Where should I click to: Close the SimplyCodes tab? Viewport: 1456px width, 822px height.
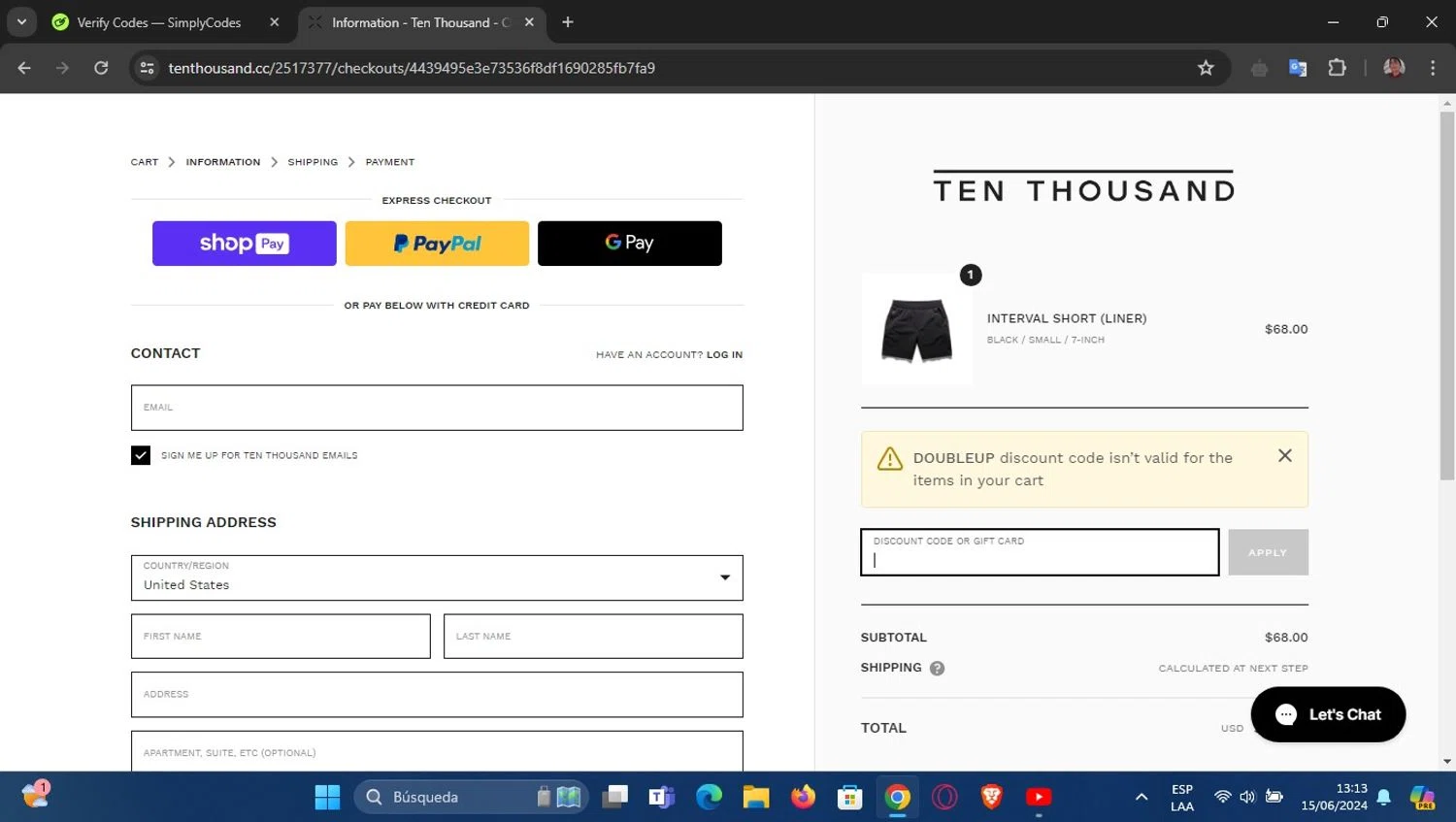(275, 22)
